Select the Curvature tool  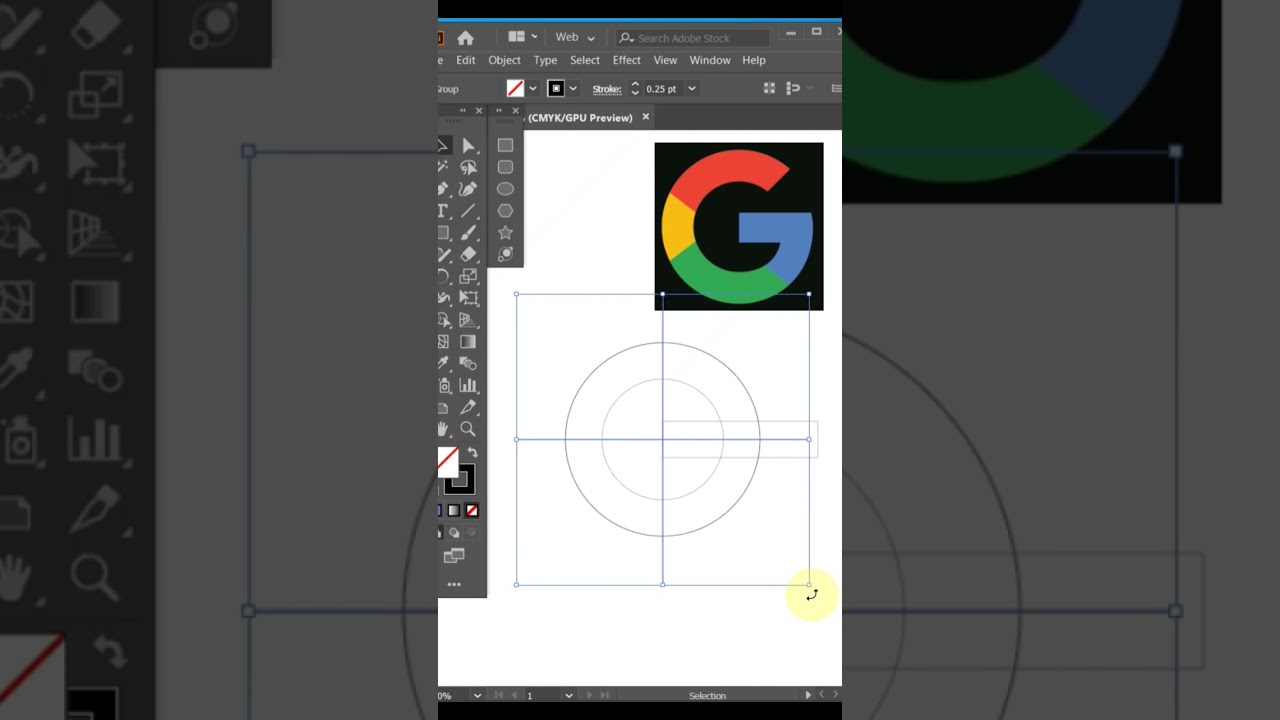[468, 189]
